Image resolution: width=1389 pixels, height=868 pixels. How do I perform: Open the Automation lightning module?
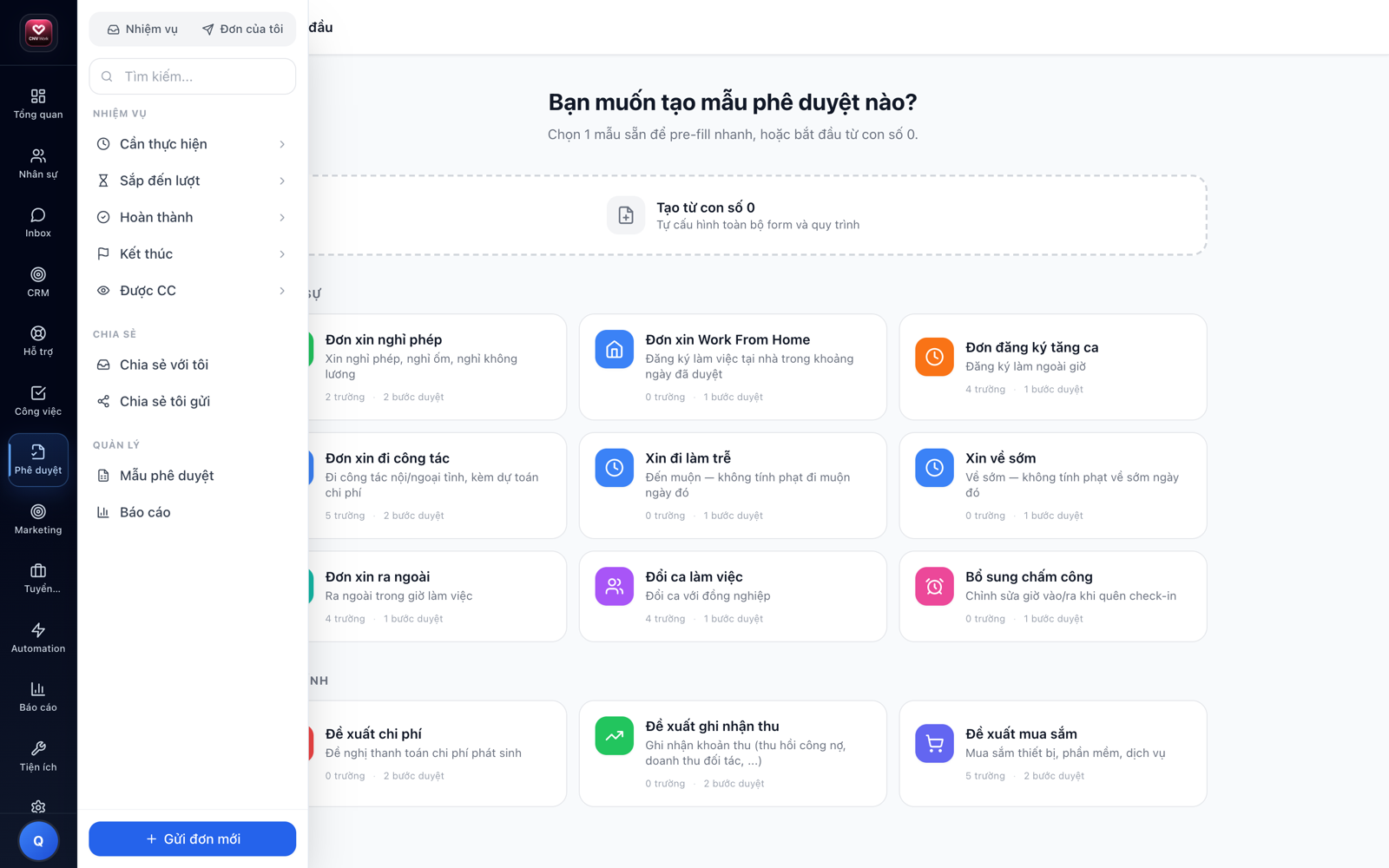[x=38, y=638]
